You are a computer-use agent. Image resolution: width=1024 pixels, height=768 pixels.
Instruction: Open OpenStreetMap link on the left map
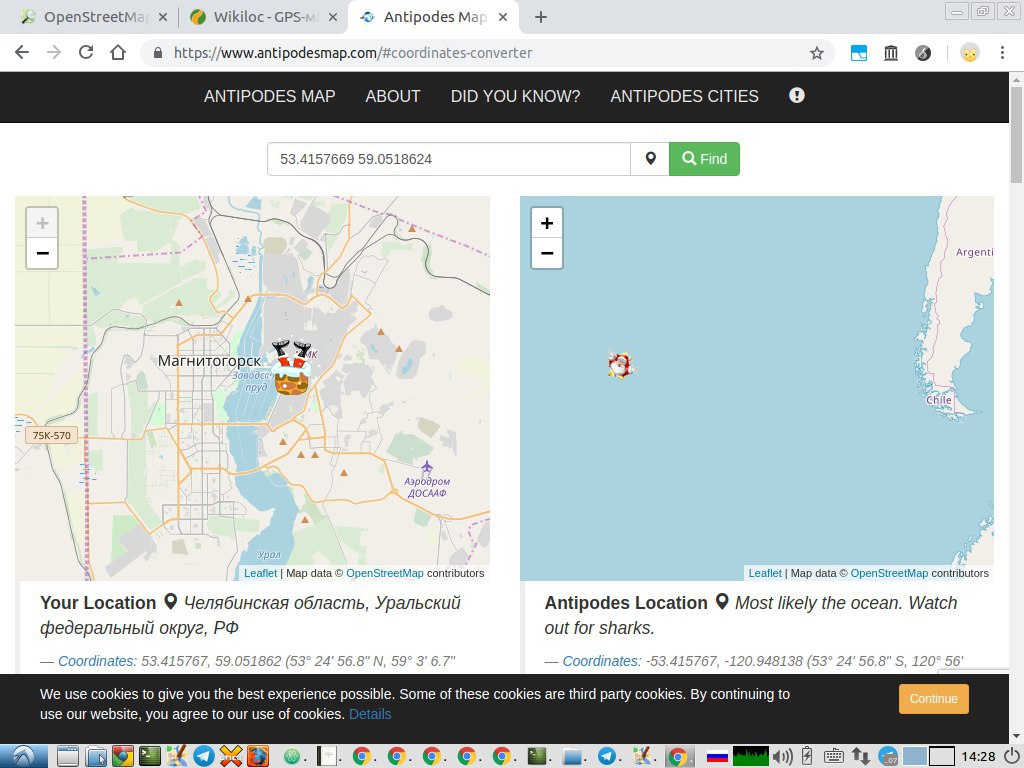(385, 573)
